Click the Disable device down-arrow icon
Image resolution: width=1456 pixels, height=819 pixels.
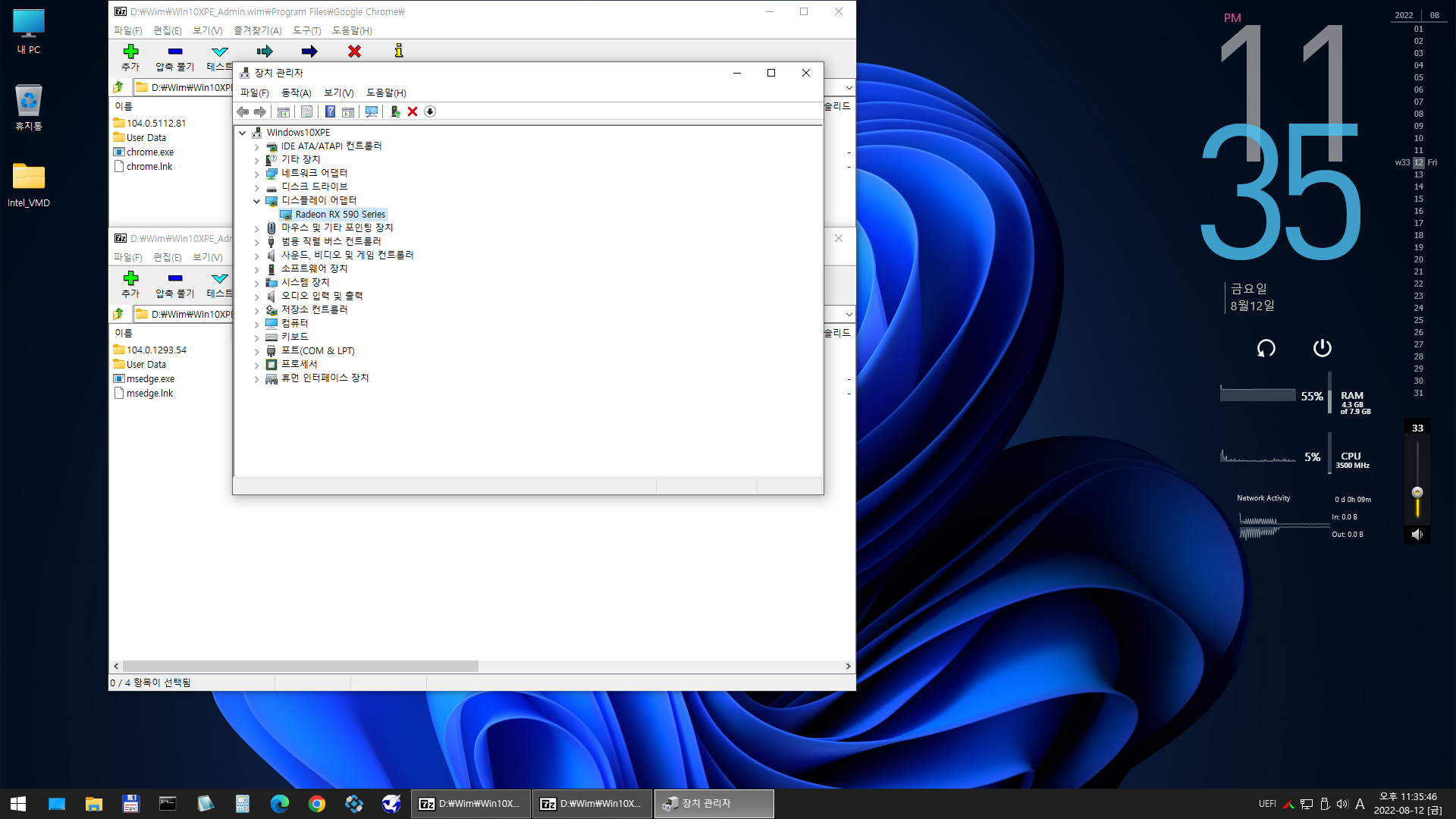[x=430, y=111]
